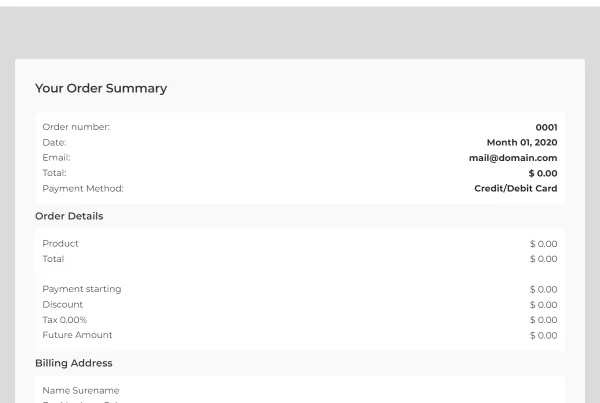Image resolution: width=600 pixels, height=403 pixels.
Task: Click the date value Month 01, 2020
Action: 522,142
